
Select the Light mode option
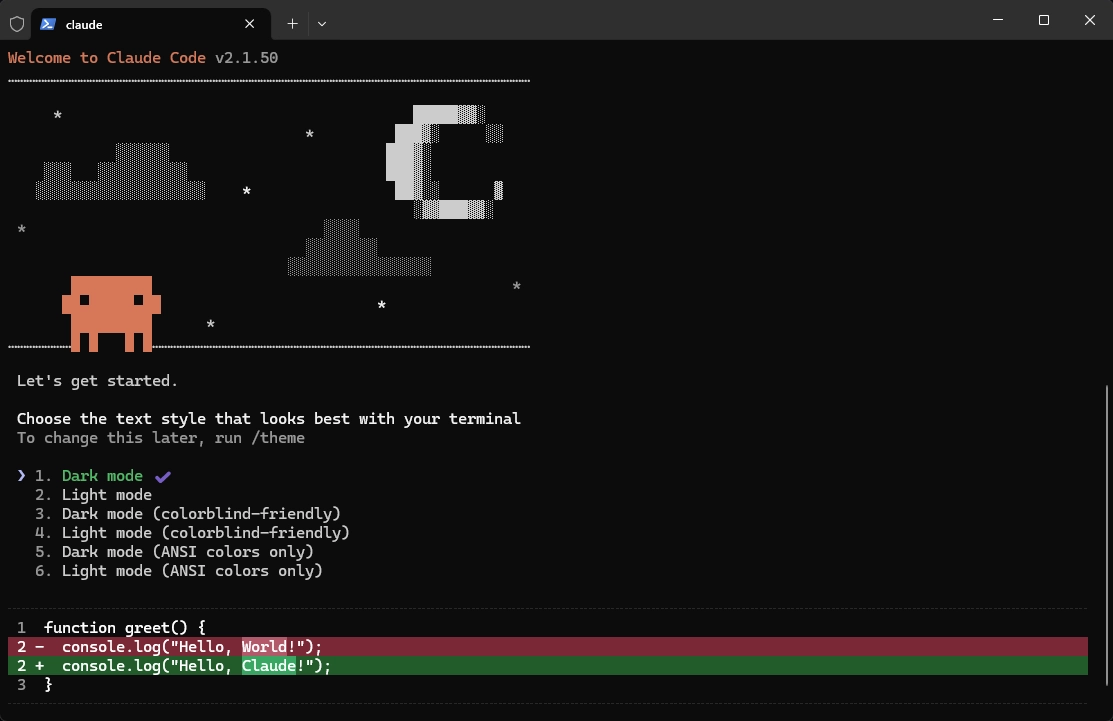106,495
